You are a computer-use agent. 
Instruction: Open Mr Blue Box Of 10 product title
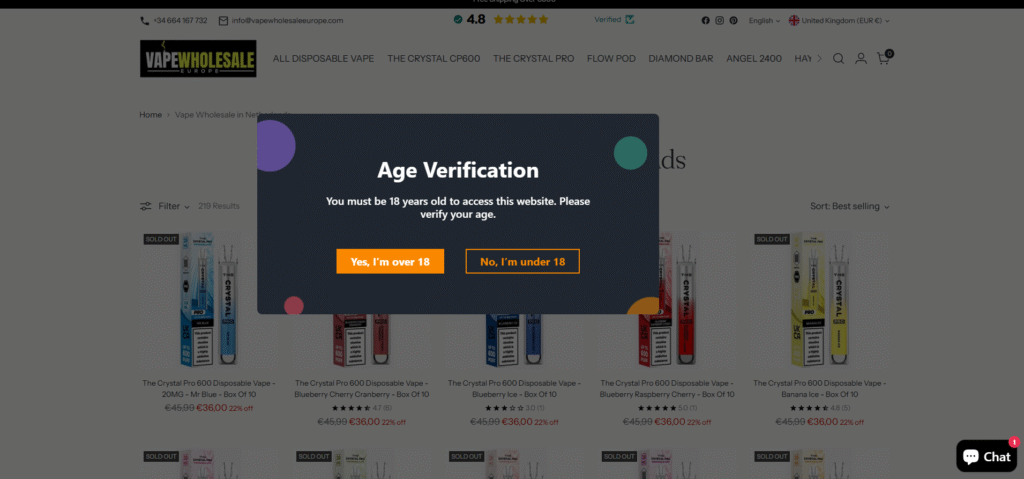[209, 389]
